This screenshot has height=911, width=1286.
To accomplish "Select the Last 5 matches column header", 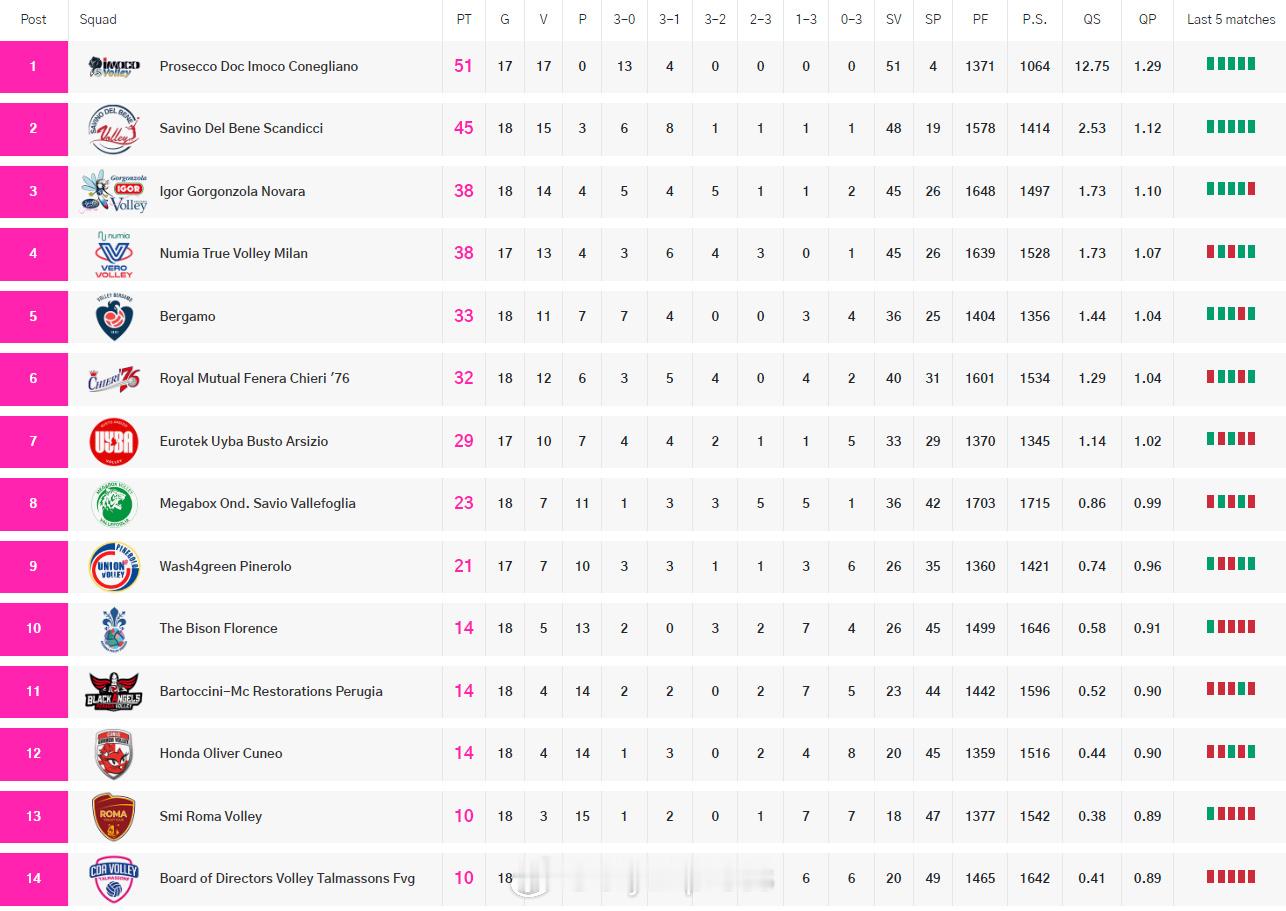I will [x=1231, y=19].
